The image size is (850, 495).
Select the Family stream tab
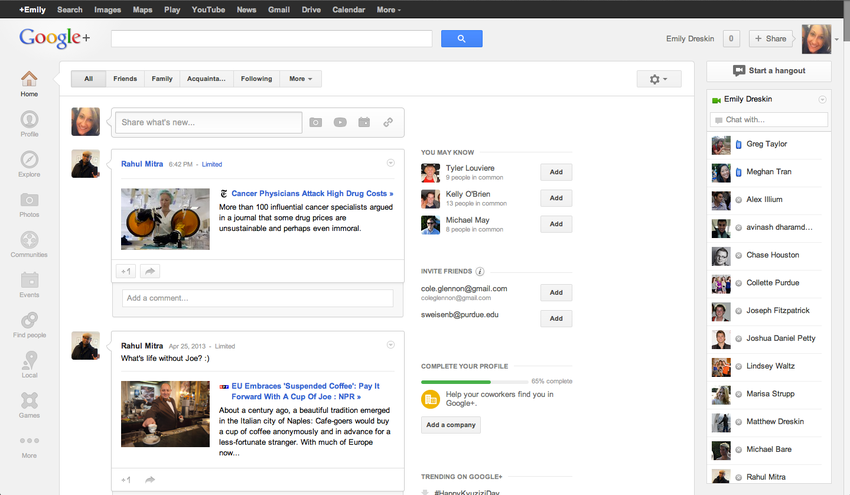pos(162,79)
